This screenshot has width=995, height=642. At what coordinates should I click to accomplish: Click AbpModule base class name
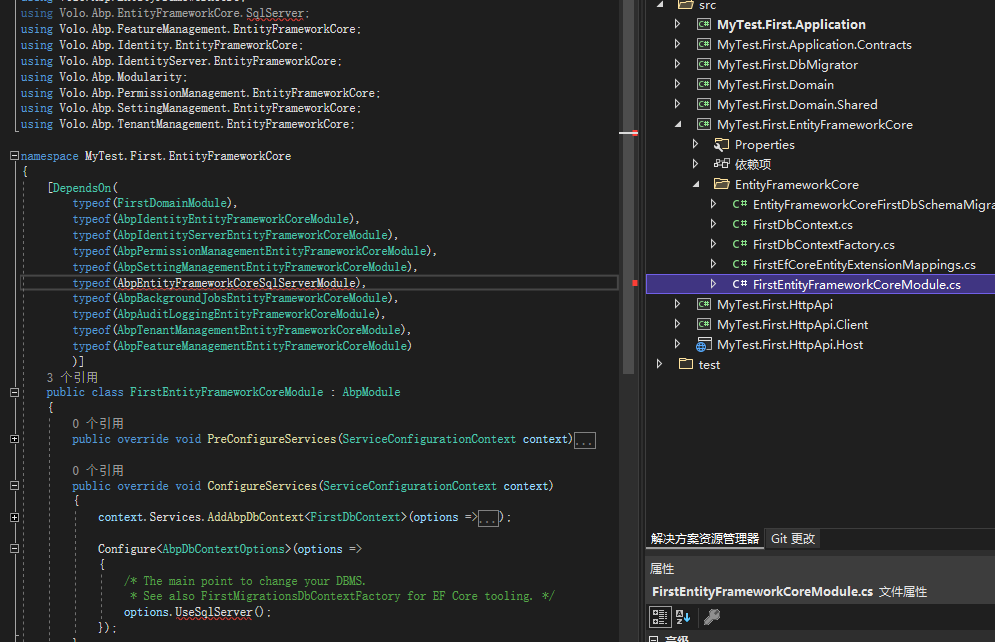pos(371,392)
